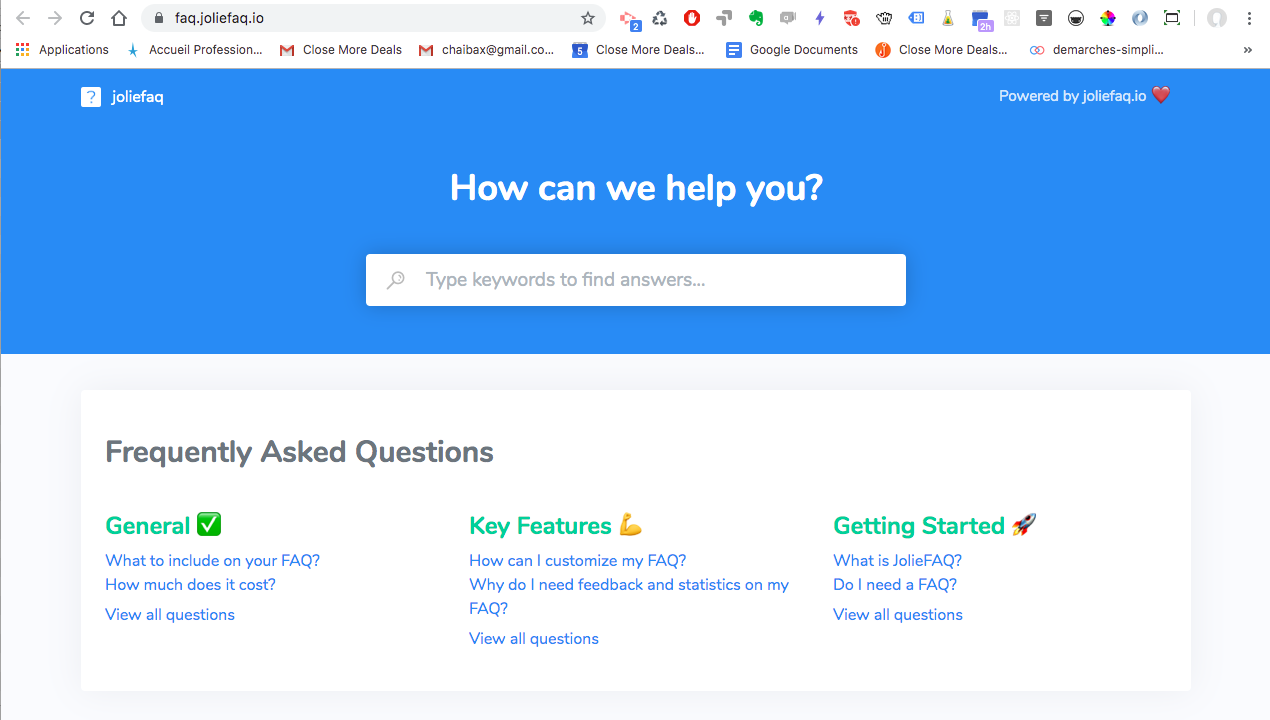Screen dimensions: 1270x720
Task: Open the "How much does it cost?" question
Action: tap(190, 584)
